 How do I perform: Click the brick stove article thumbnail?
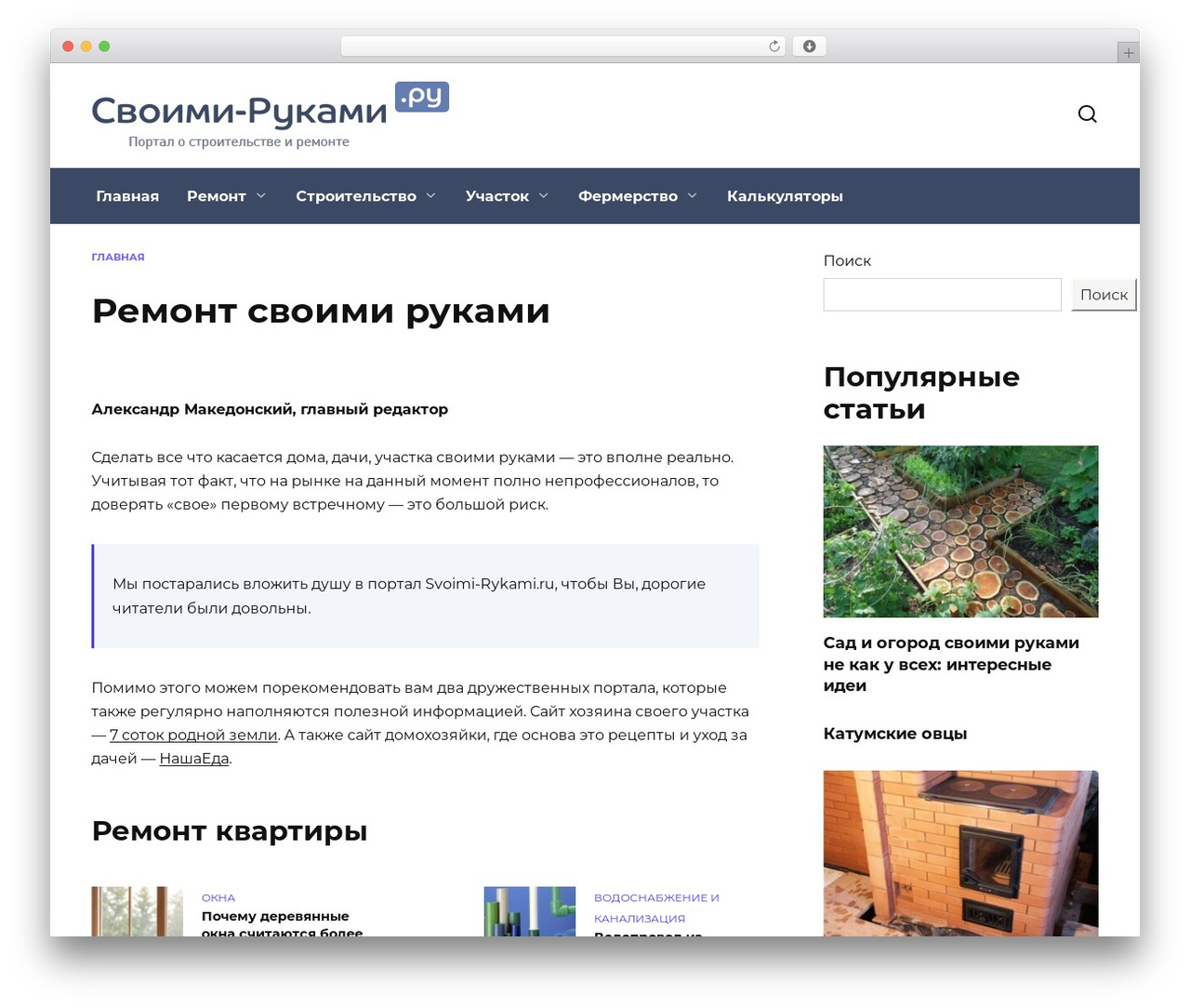point(960,853)
